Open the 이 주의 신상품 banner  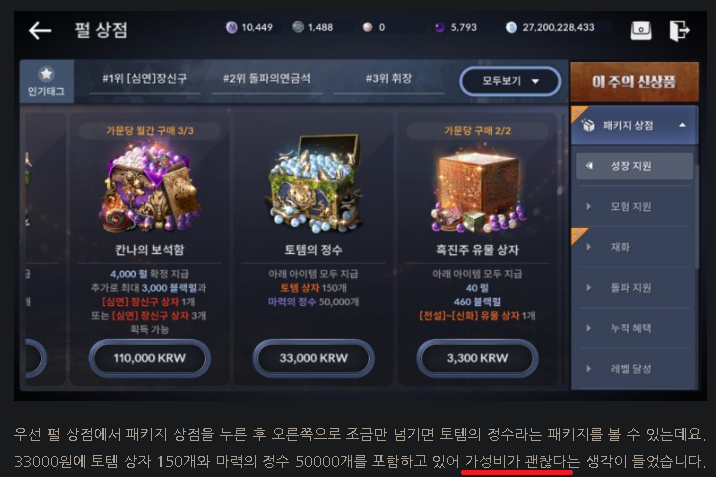pos(634,82)
